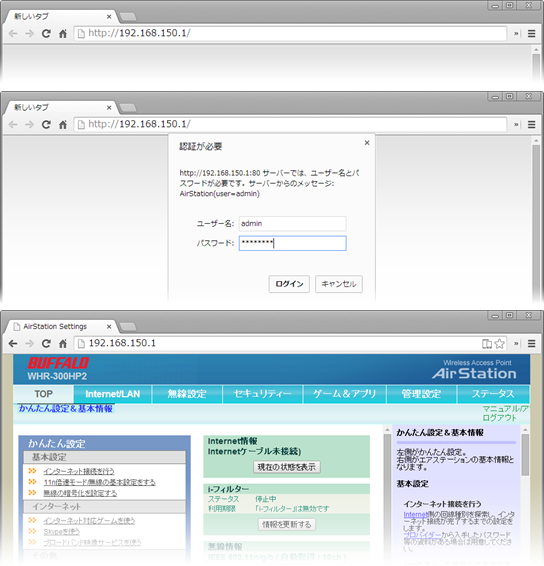Click back arrow in middle browser window
Image resolution: width=544 pixels, height=566 pixels.
13,125
